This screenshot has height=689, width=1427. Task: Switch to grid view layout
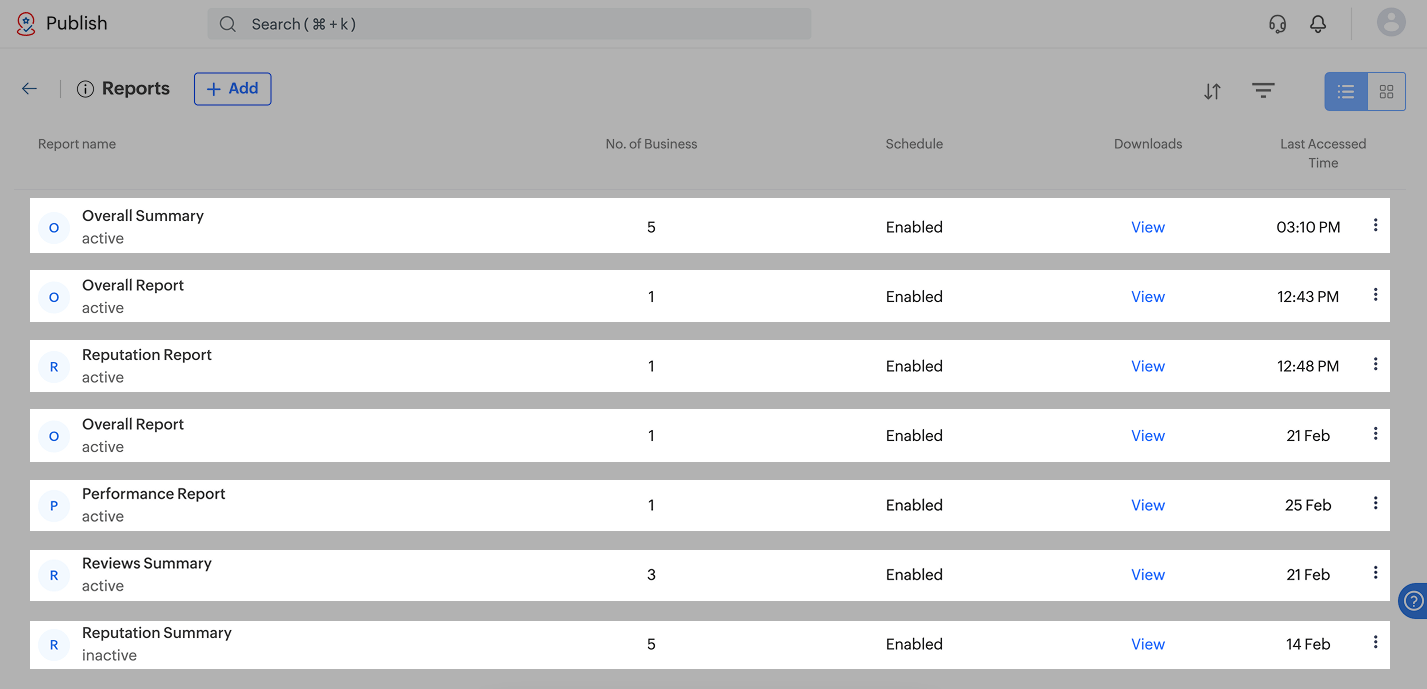point(1386,92)
